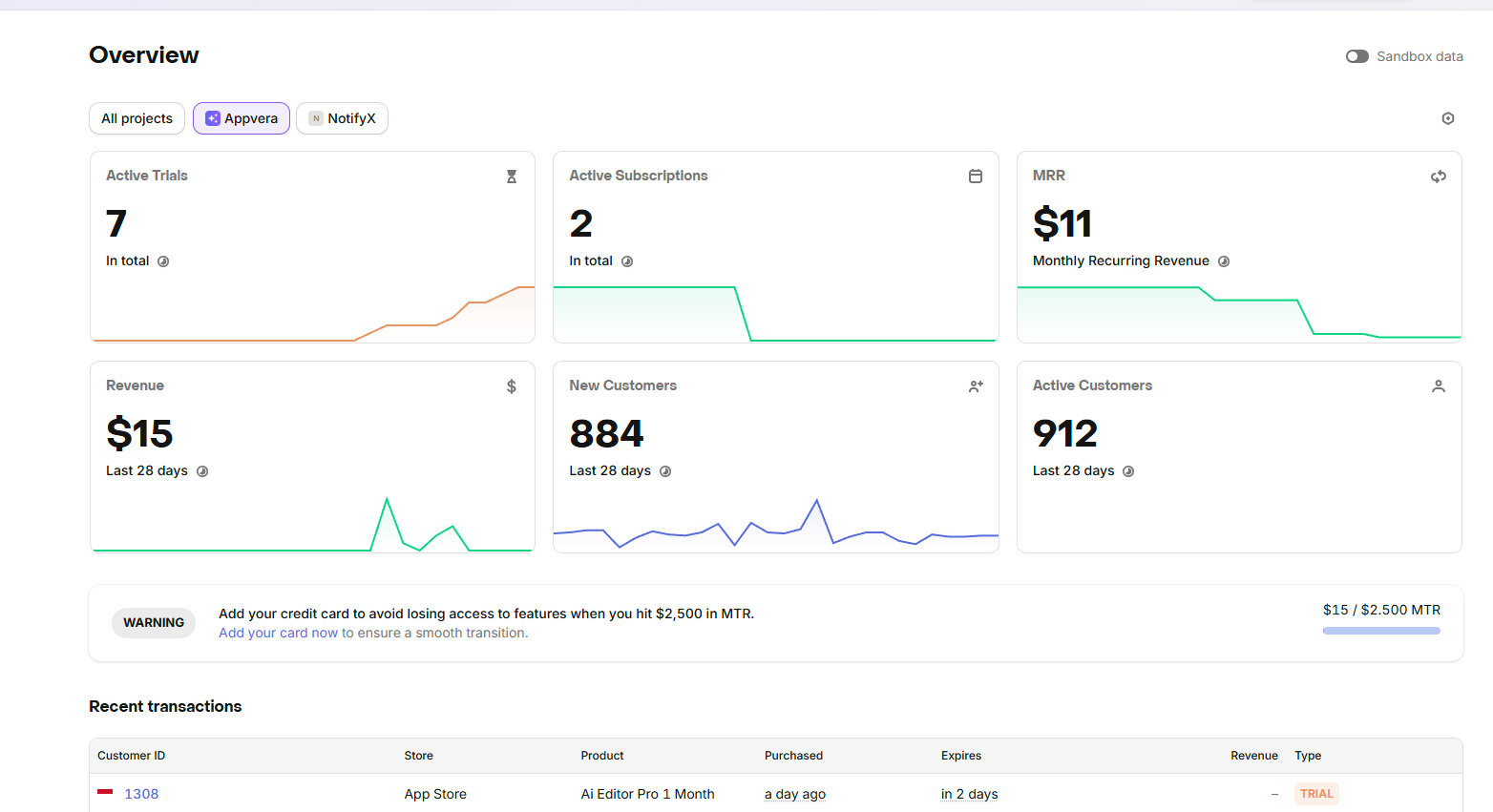Click the TRIAL type badge
The height and width of the screenshot is (812, 1493).
1316,794
